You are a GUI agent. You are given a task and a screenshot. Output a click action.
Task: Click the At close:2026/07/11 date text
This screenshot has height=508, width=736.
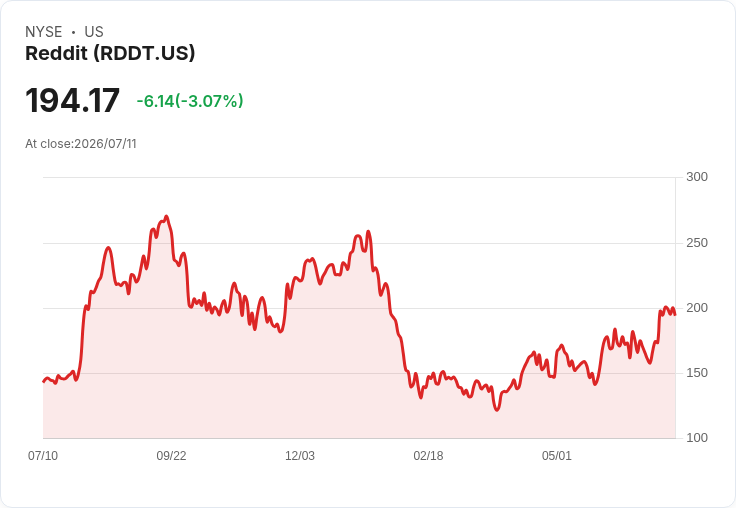(81, 144)
